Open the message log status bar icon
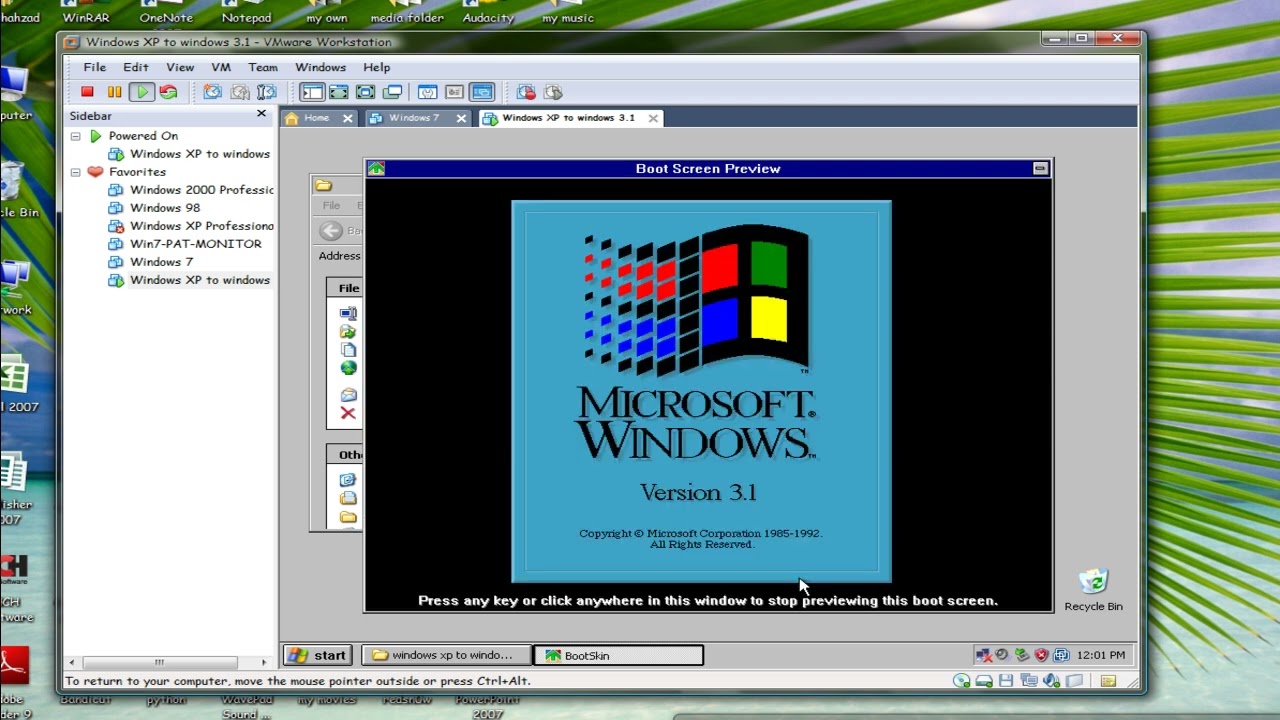This screenshot has height=720, width=1280. pos(1108,681)
